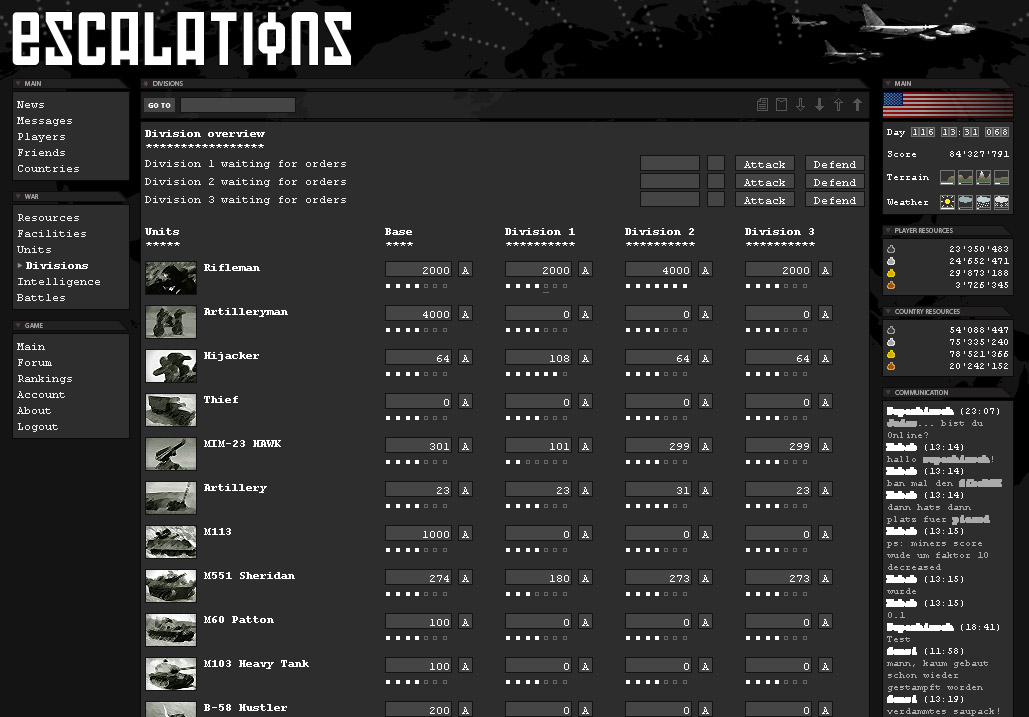This screenshot has width=1029, height=717.
Task: Collapse the WAR sidebar panel
Action: (x=19, y=197)
